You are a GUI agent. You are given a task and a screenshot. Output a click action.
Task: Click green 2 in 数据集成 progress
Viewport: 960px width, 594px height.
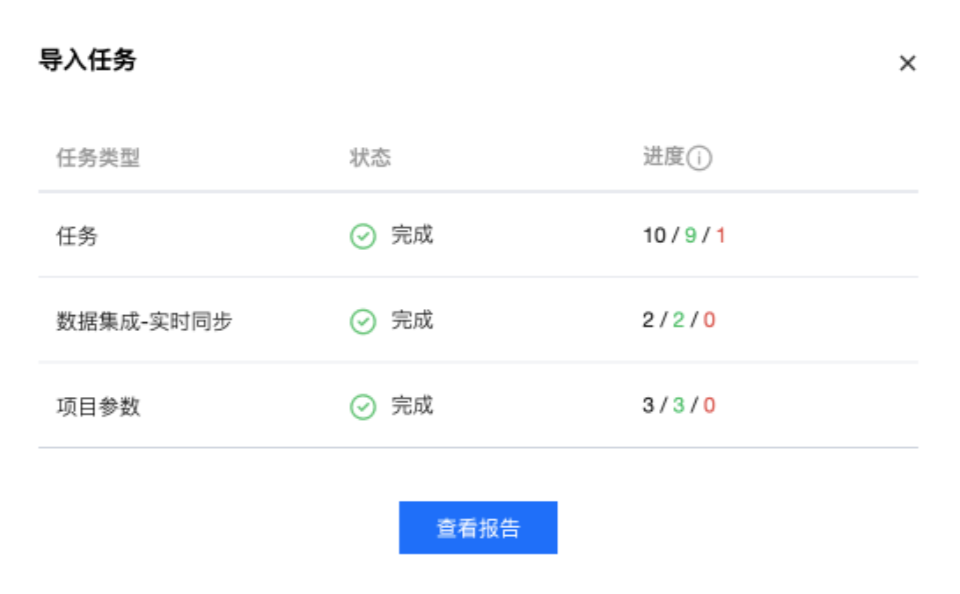[678, 320]
